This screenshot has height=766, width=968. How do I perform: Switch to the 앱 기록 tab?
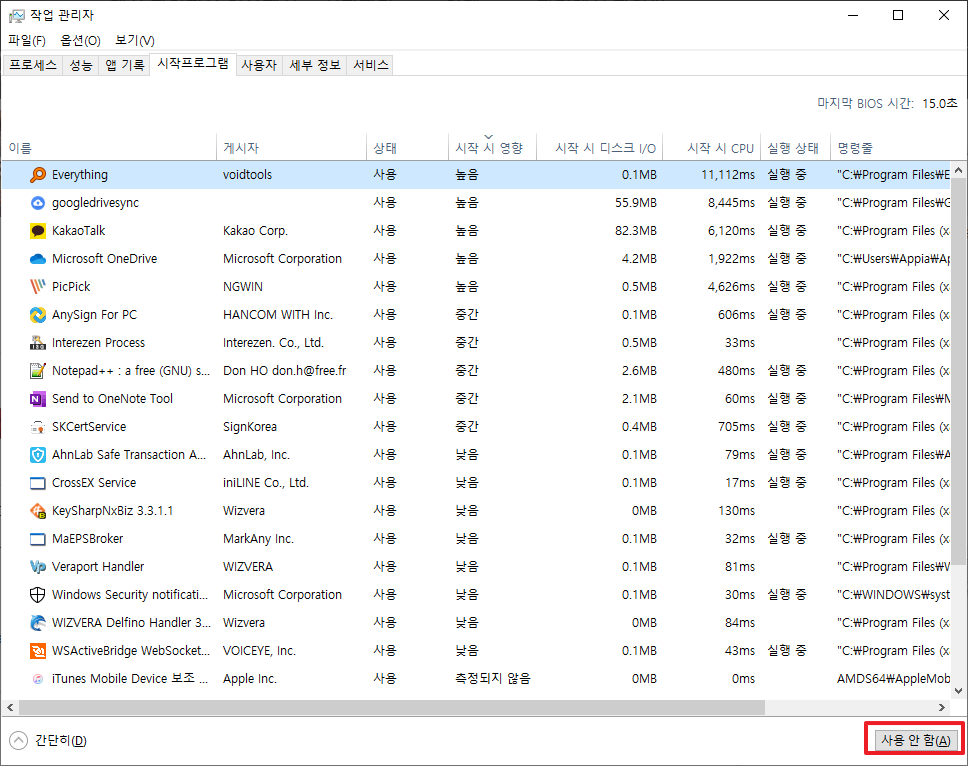coord(124,65)
